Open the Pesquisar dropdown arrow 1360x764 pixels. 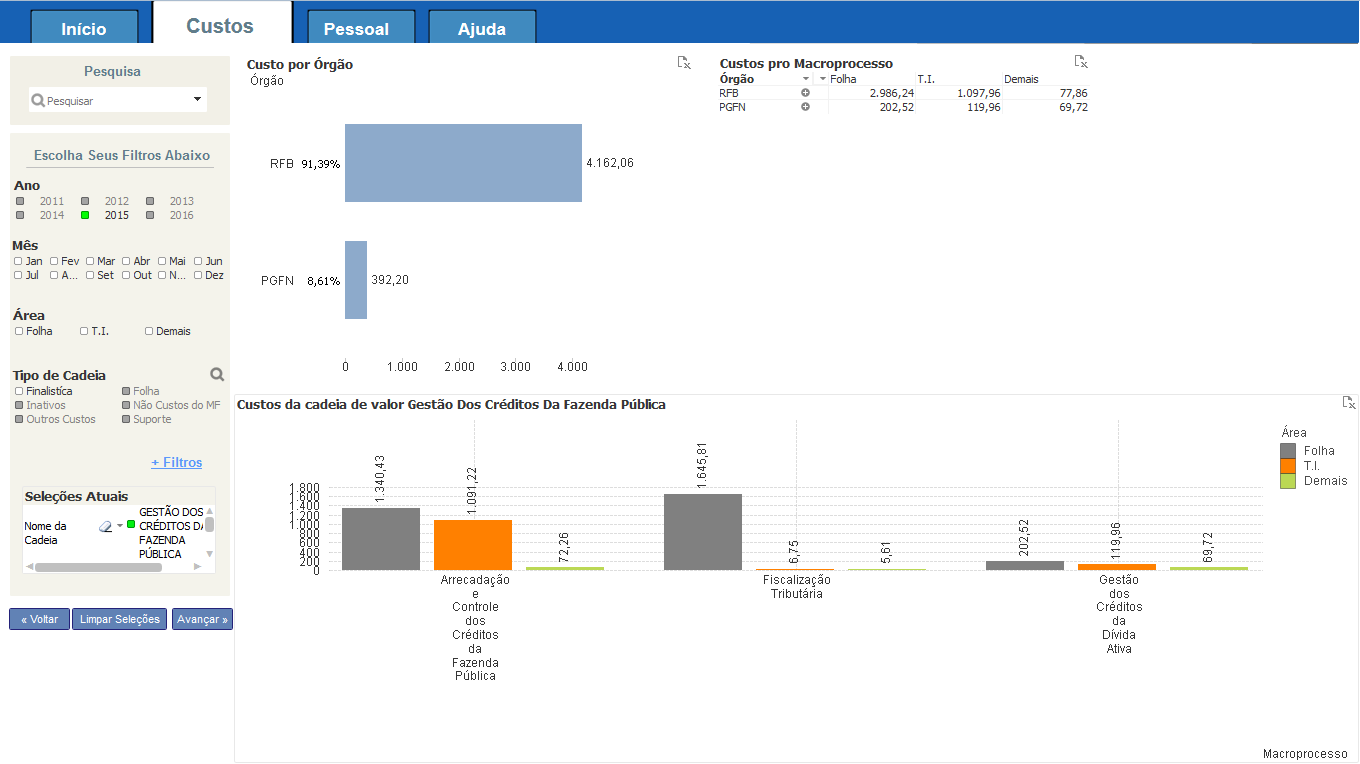coord(197,99)
